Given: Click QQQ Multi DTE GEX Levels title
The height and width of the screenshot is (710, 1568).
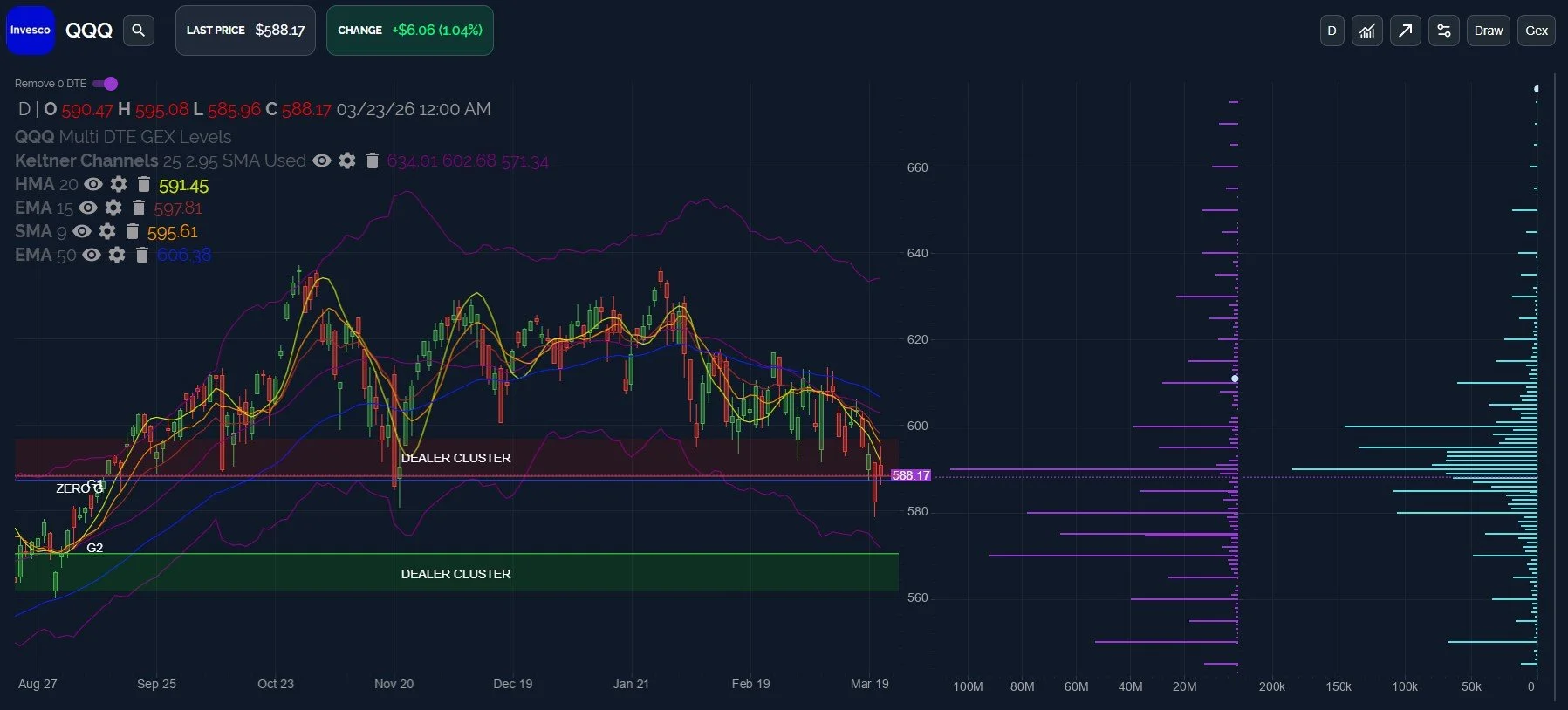Looking at the screenshot, I should click(x=123, y=137).
